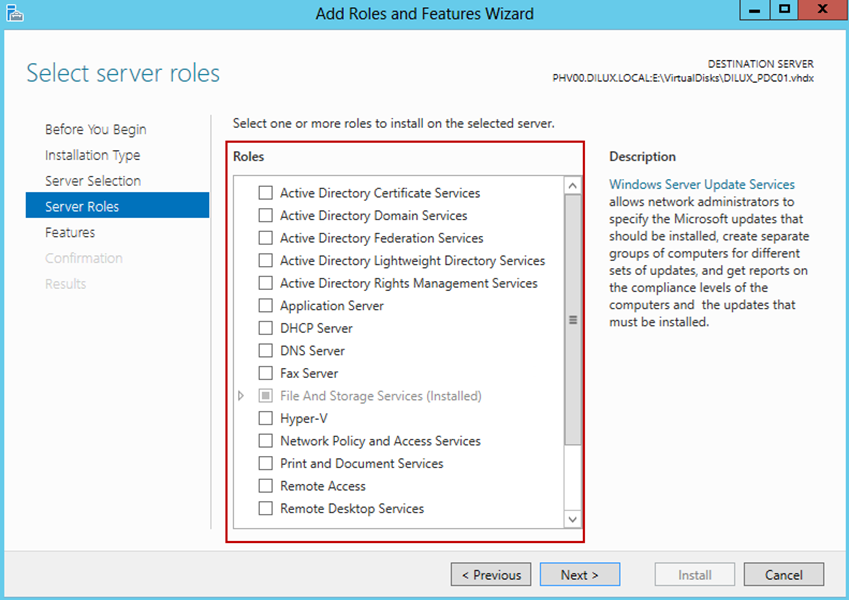849x600 pixels.
Task: Minimize the Add Roles and Features Wizard
Action: point(754,10)
